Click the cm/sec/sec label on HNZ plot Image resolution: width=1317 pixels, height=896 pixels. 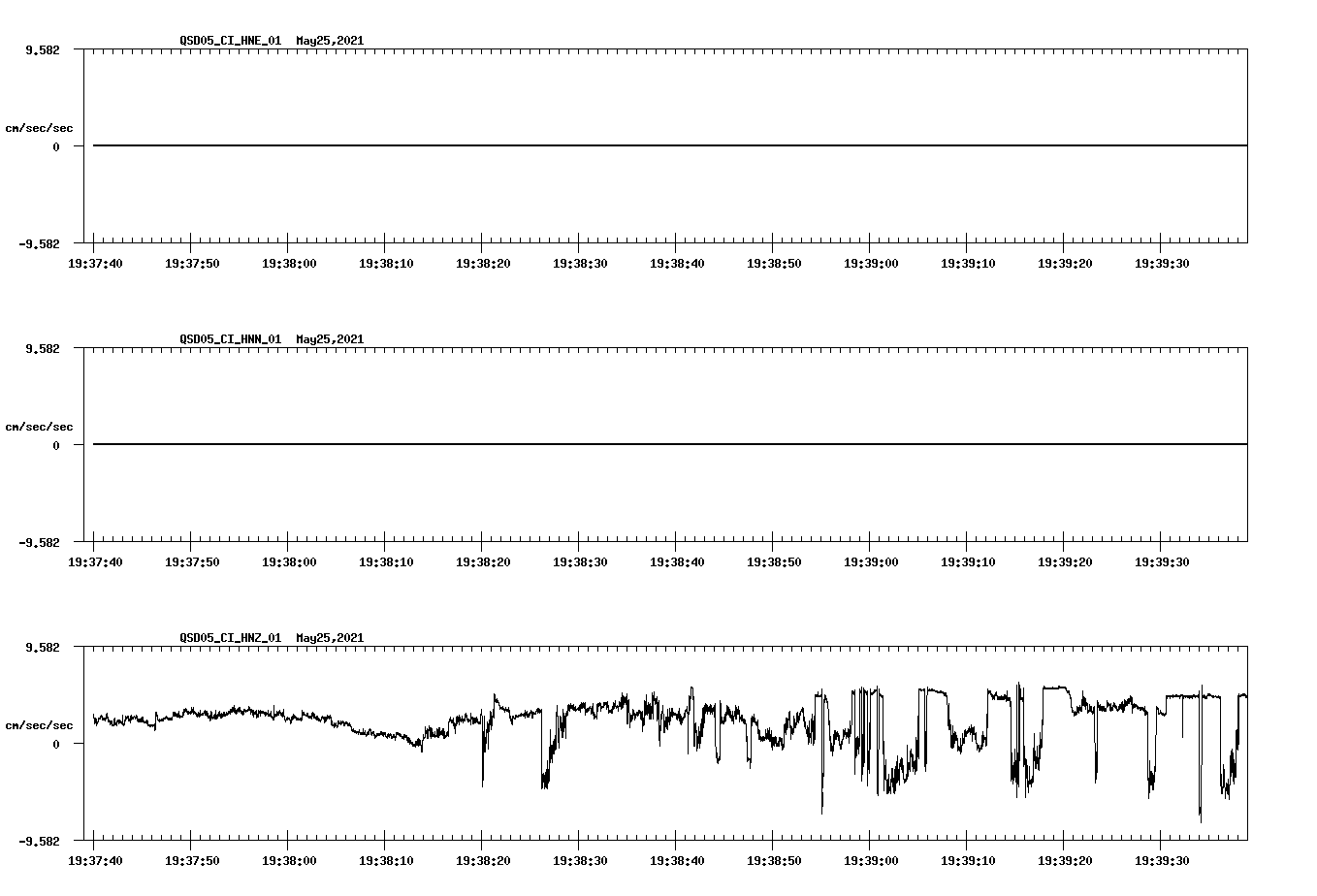(x=40, y=723)
